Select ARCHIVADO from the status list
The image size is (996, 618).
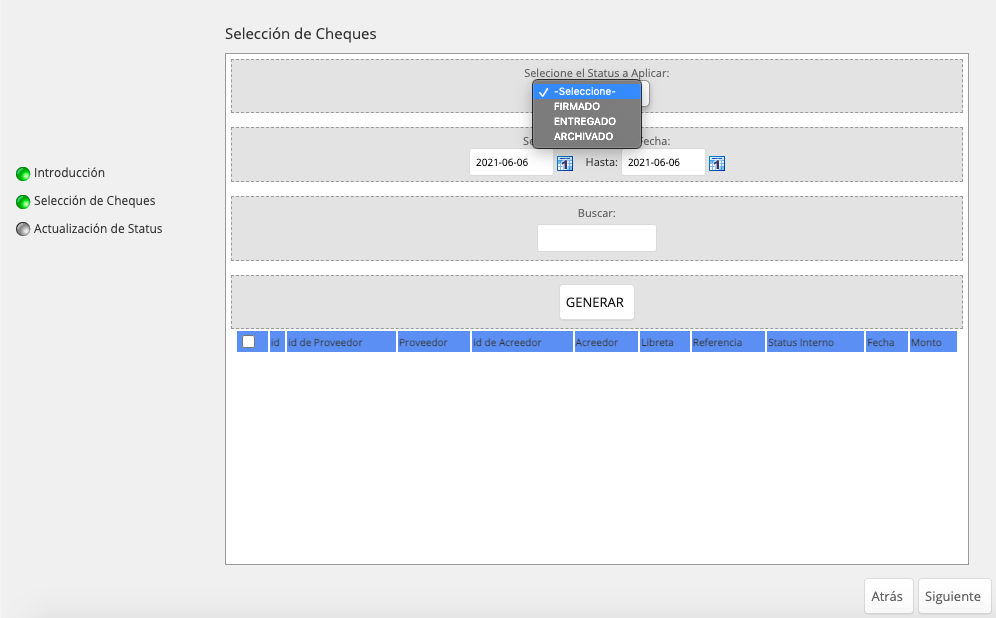[x=587, y=137]
